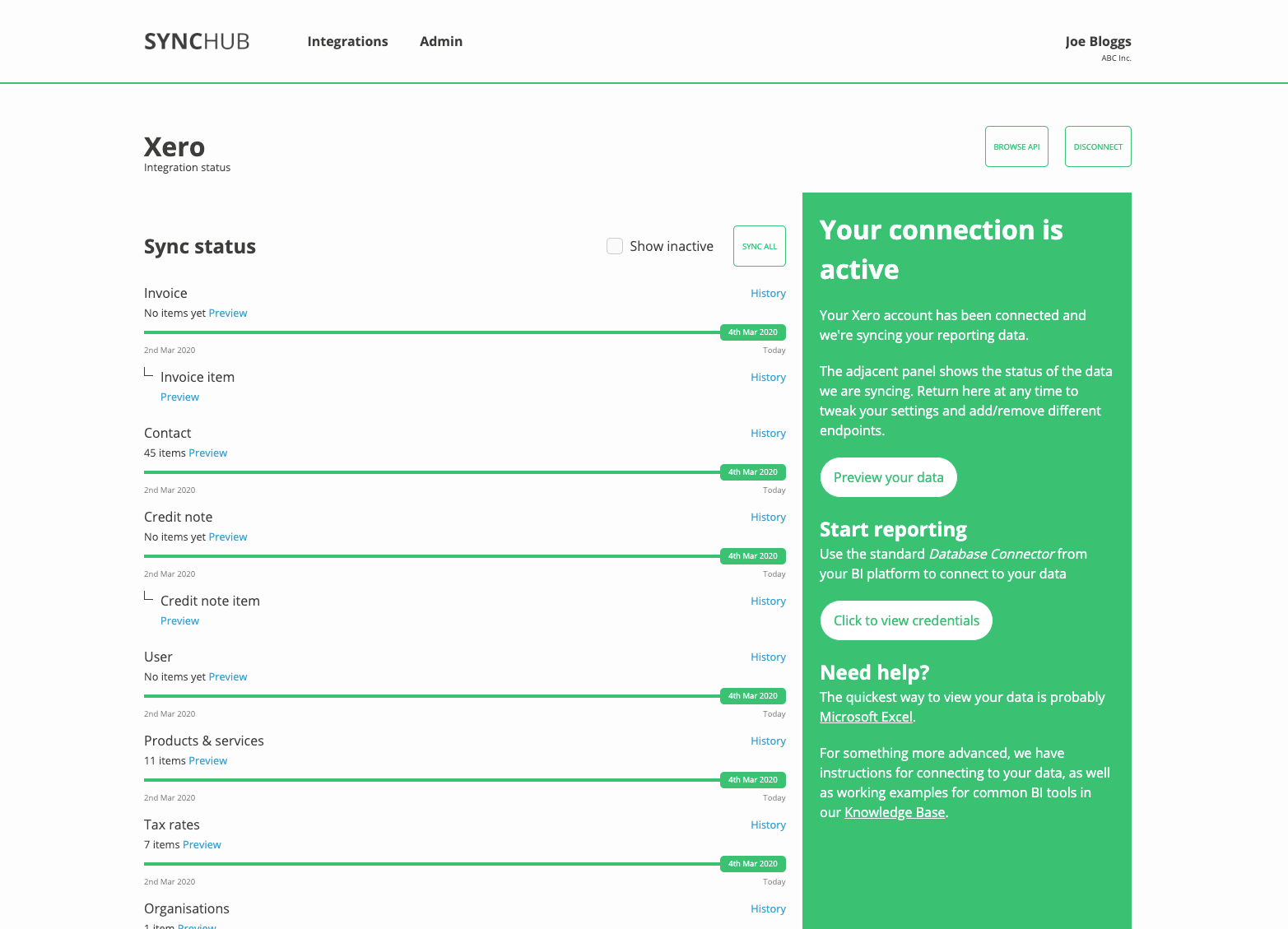Screen dimensions: 1288x929
Task: Click the Tax rates row title
Action: coord(172,824)
